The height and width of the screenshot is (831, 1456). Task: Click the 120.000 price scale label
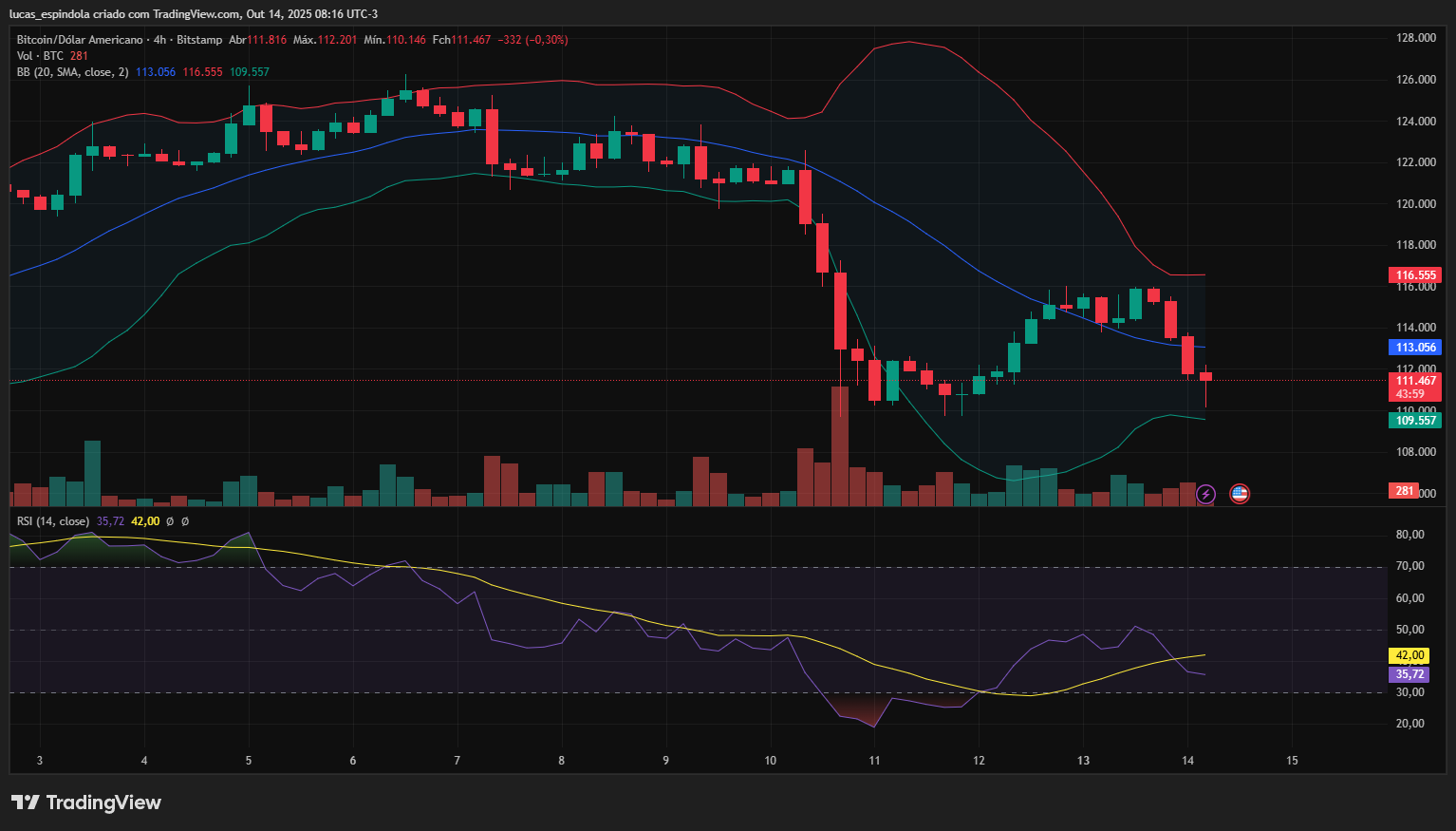[1416, 204]
